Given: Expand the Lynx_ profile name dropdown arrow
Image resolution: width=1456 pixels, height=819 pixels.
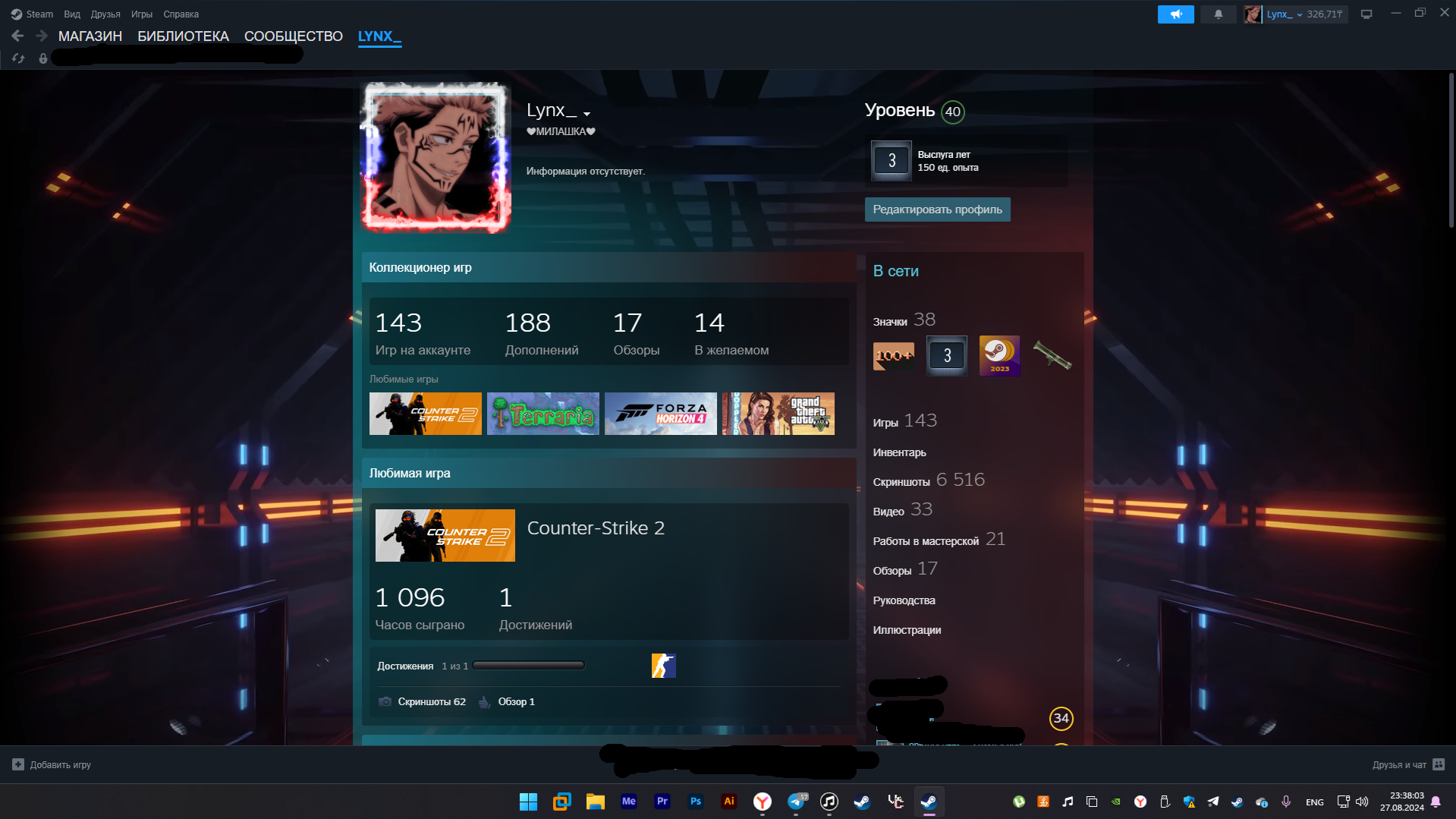Looking at the screenshot, I should point(586,114).
